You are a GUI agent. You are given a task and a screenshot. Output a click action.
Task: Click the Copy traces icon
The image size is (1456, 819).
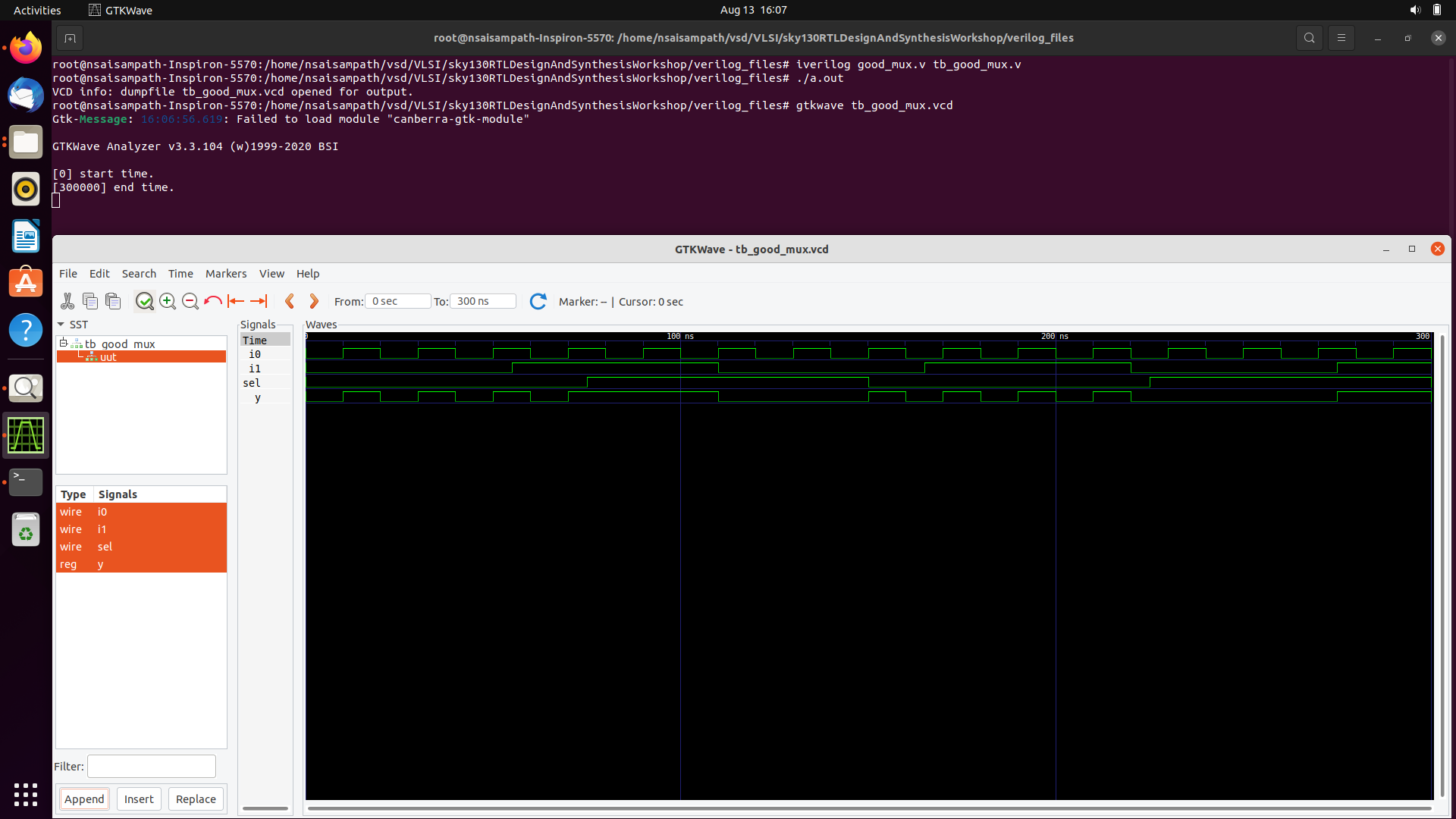pos(90,301)
